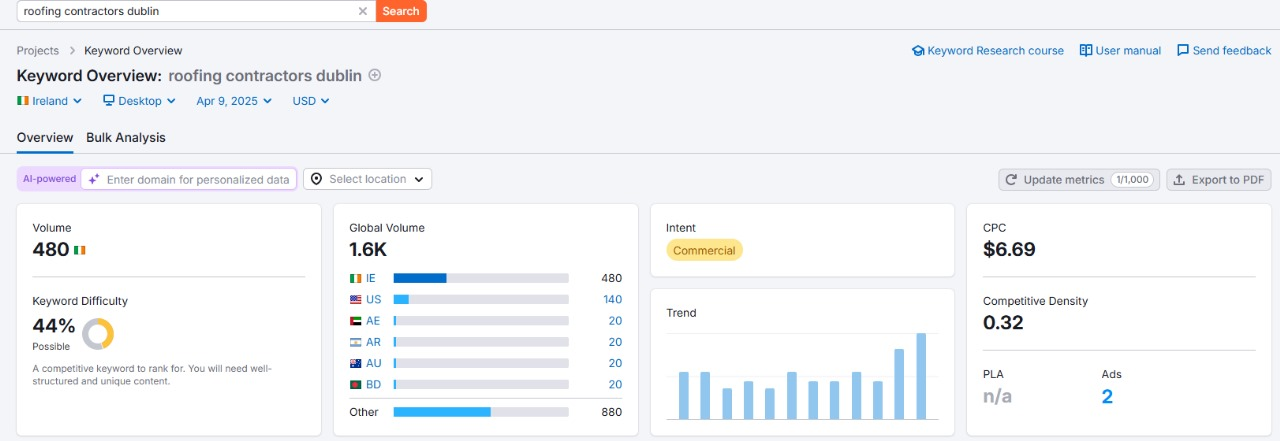This screenshot has width=1280, height=441.
Task: Click the US country code link
Action: [x=373, y=299]
